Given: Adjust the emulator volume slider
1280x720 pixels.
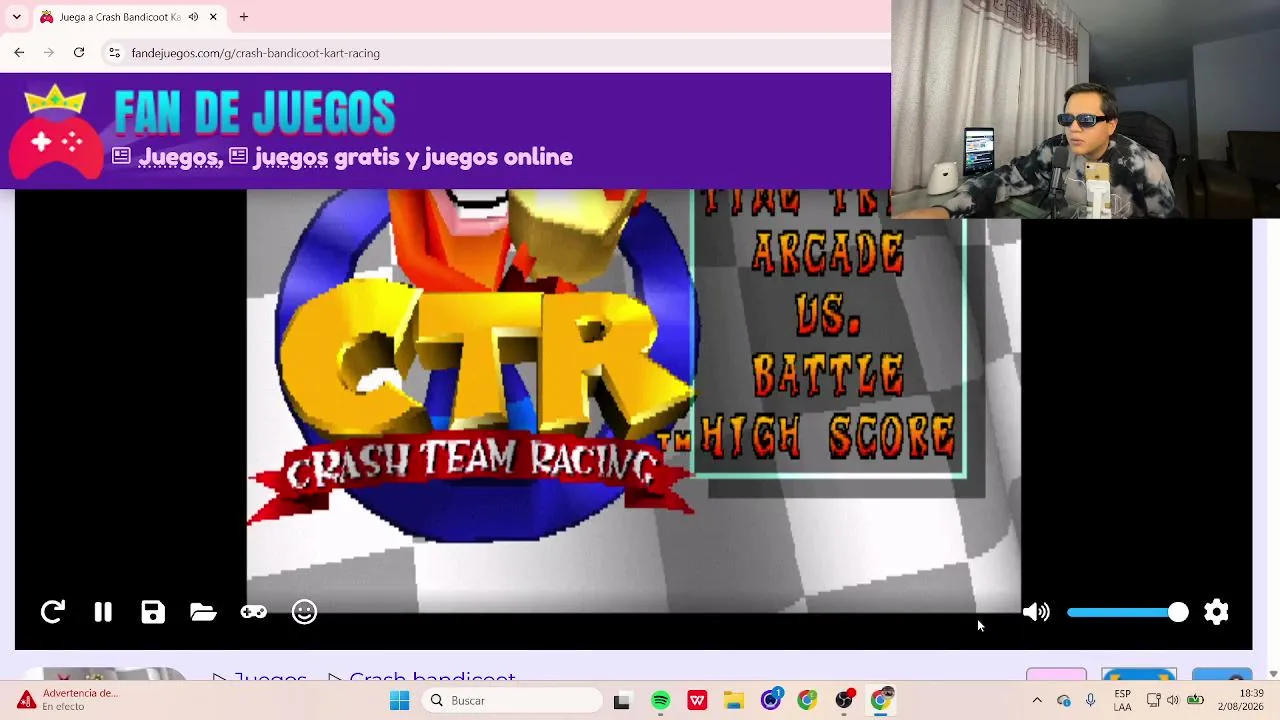Looking at the screenshot, I should click(1127, 612).
